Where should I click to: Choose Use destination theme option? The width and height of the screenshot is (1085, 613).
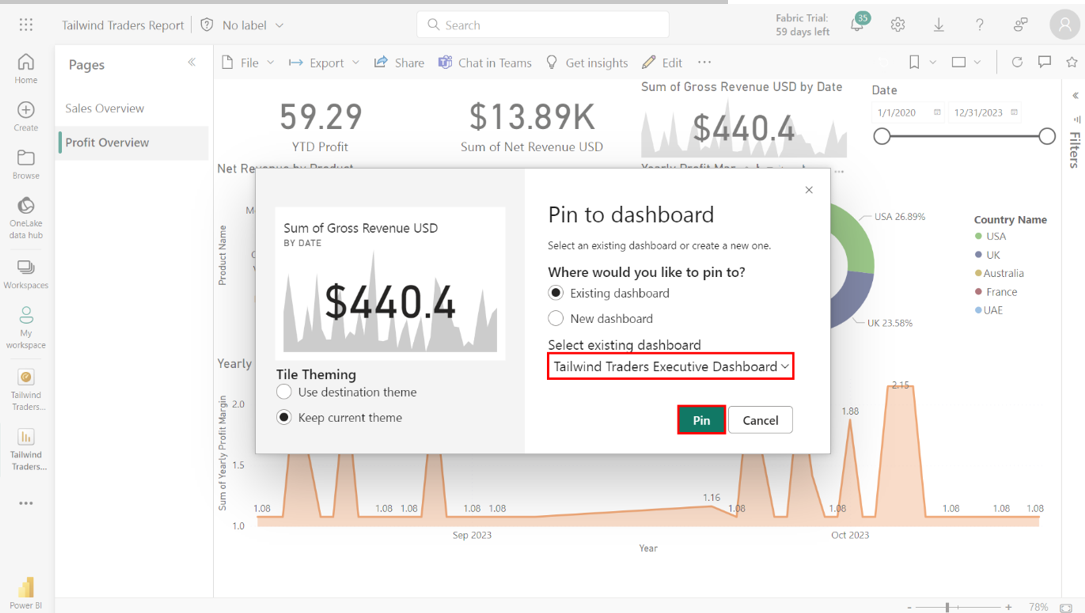click(285, 392)
